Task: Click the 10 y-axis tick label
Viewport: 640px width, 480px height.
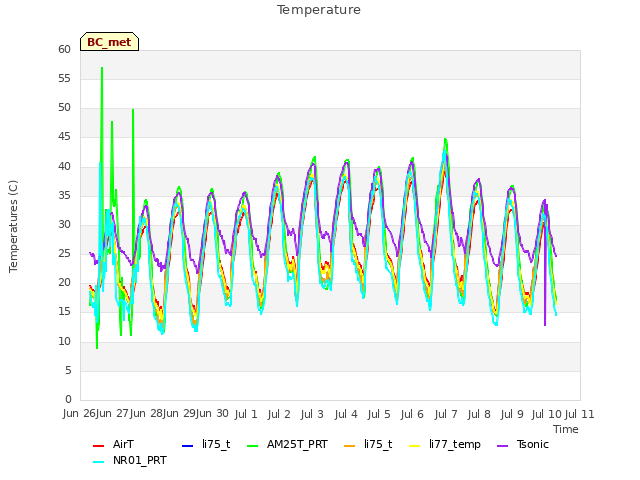Action: pyautogui.click(x=64, y=341)
